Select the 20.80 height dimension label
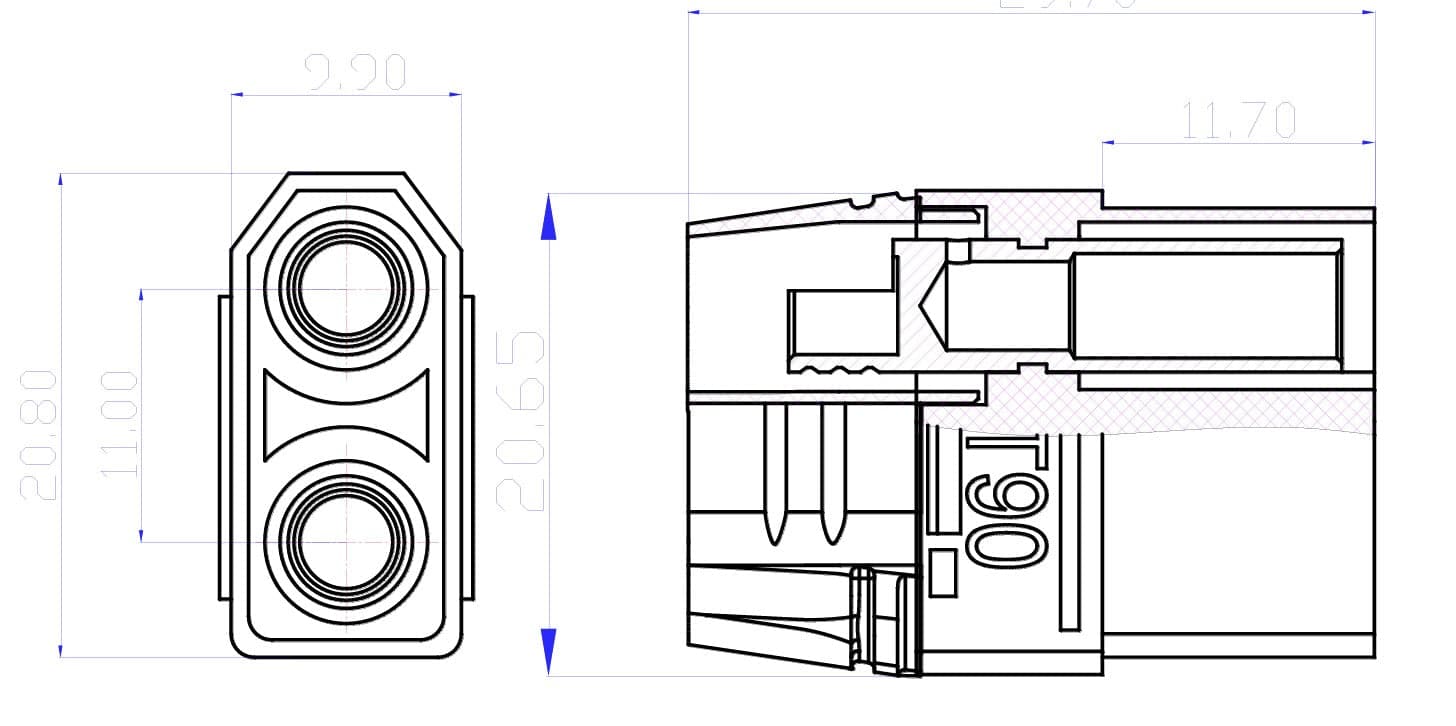The image size is (1456, 726). point(40,434)
